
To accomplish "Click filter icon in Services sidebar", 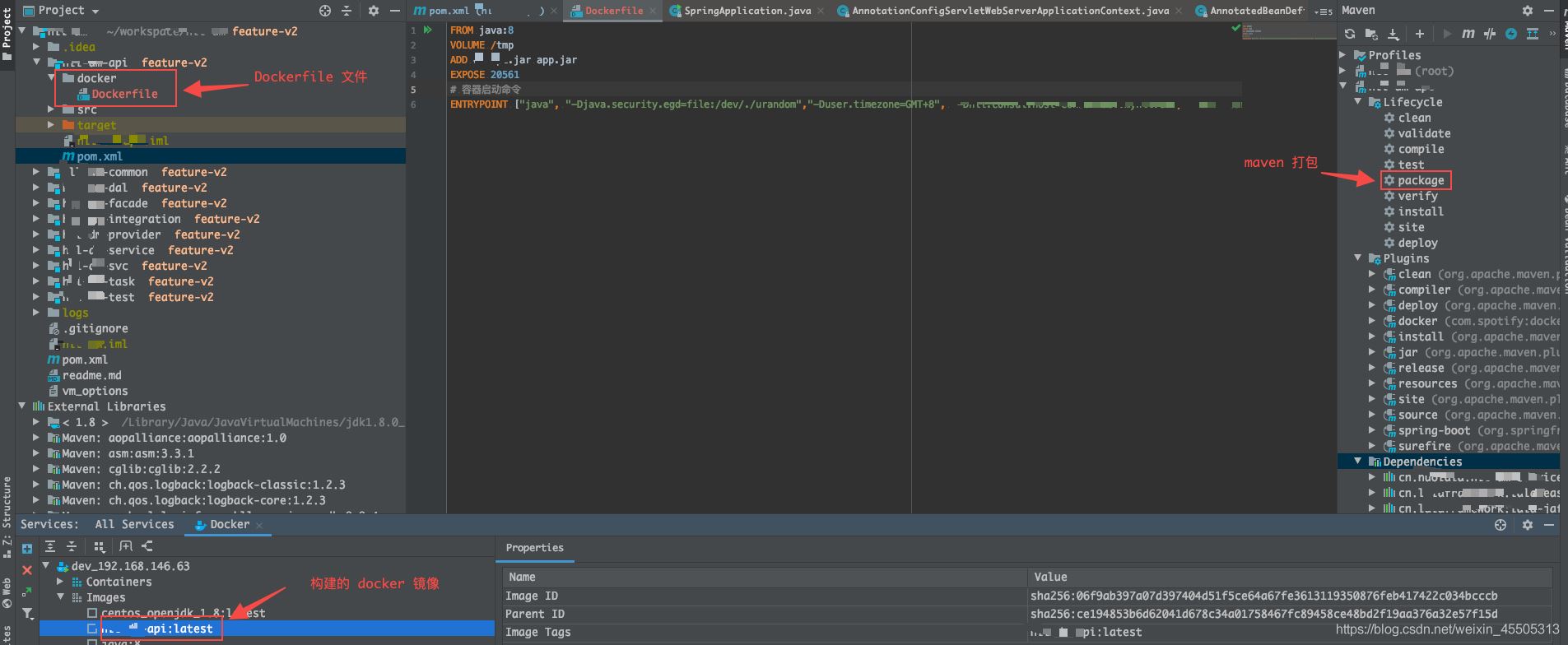I will (27, 613).
